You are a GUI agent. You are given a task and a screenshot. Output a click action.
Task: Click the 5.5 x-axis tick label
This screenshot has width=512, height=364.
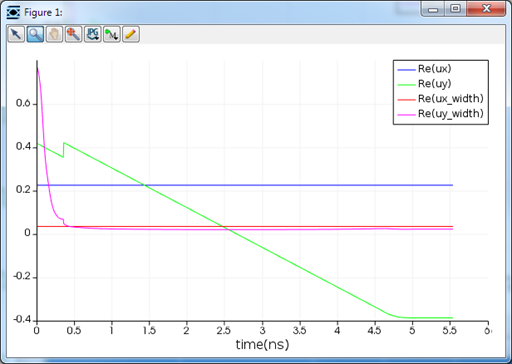[449, 330]
